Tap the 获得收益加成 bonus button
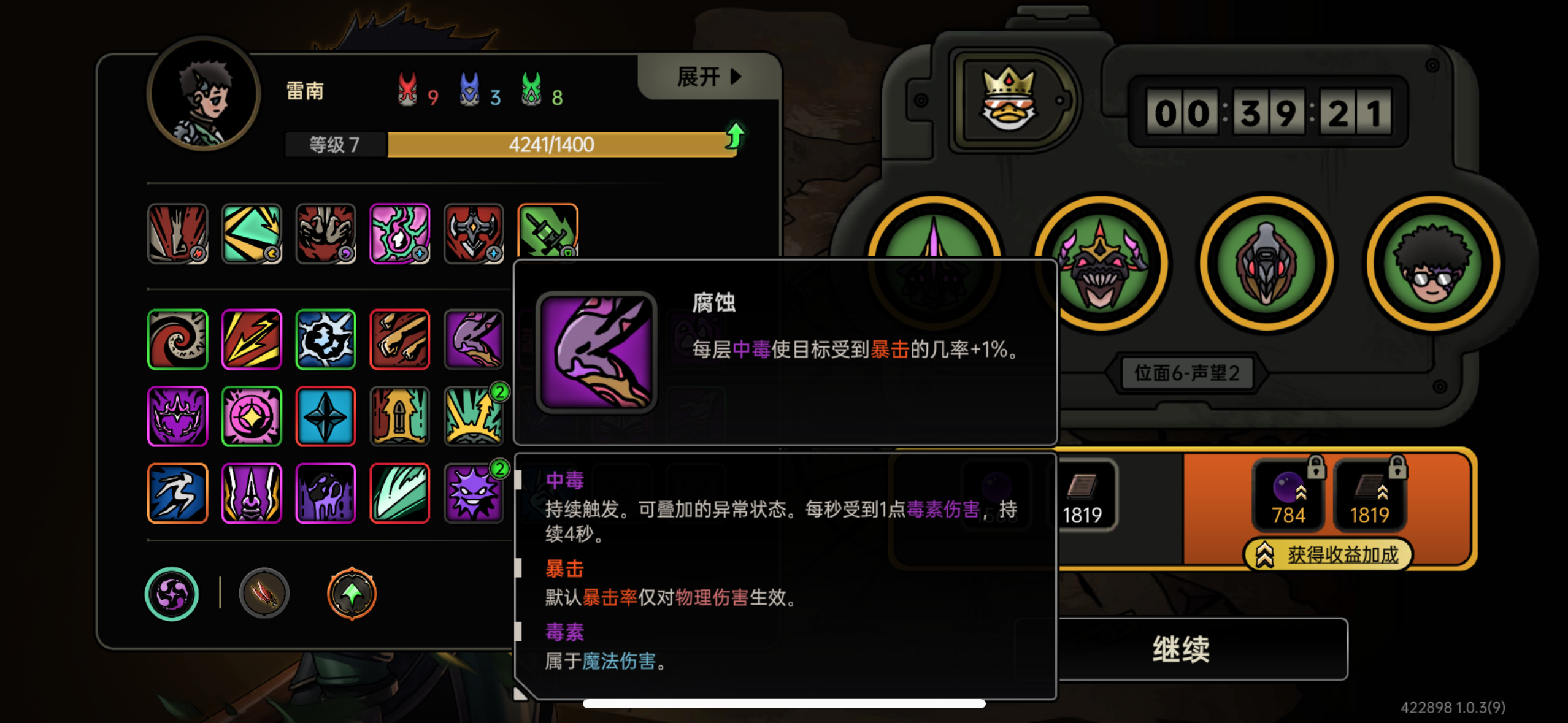The width and height of the screenshot is (1568, 723). pos(1329,555)
